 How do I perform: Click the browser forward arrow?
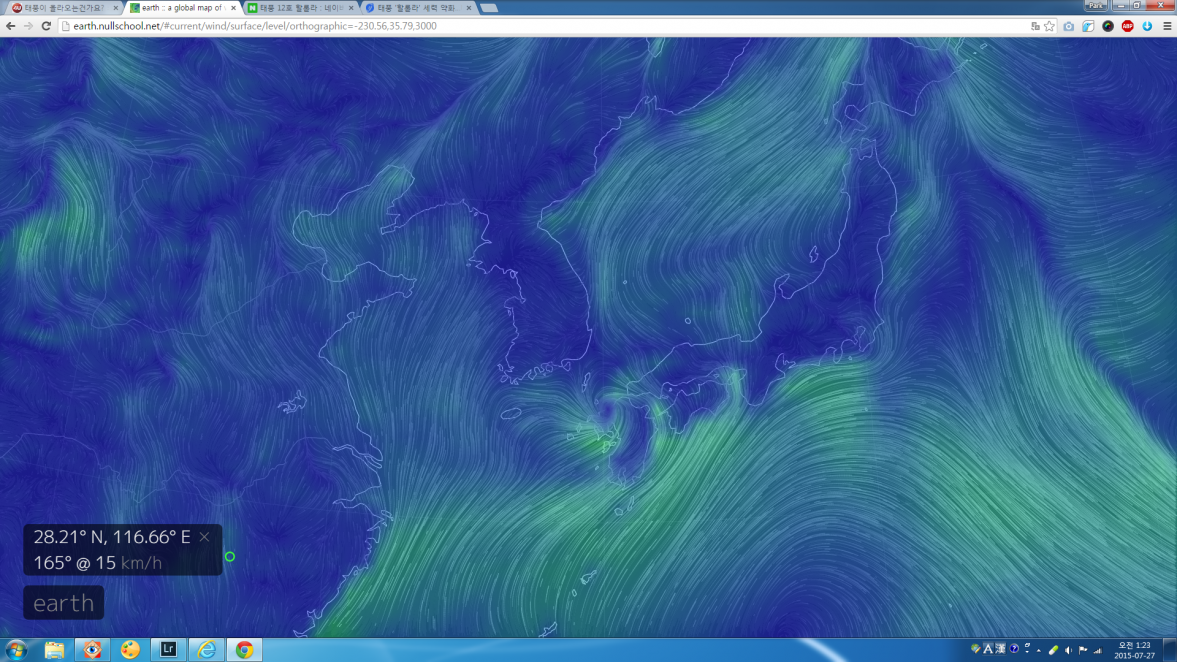click(29, 26)
